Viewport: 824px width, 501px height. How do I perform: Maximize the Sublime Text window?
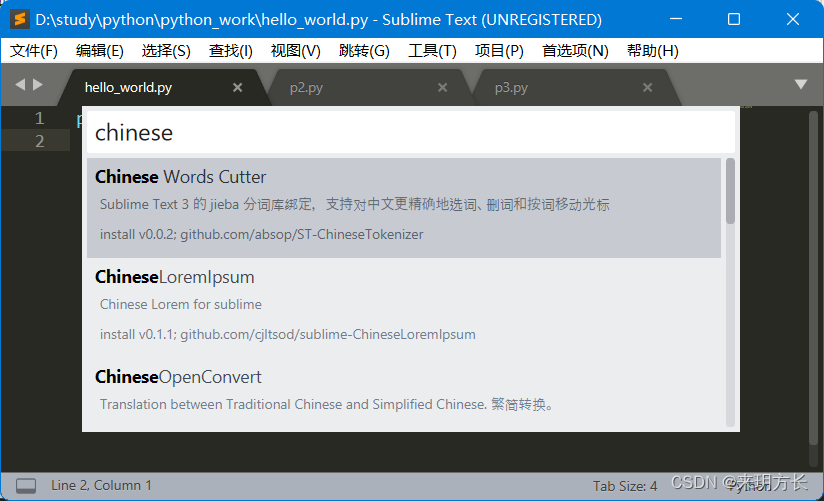click(734, 19)
